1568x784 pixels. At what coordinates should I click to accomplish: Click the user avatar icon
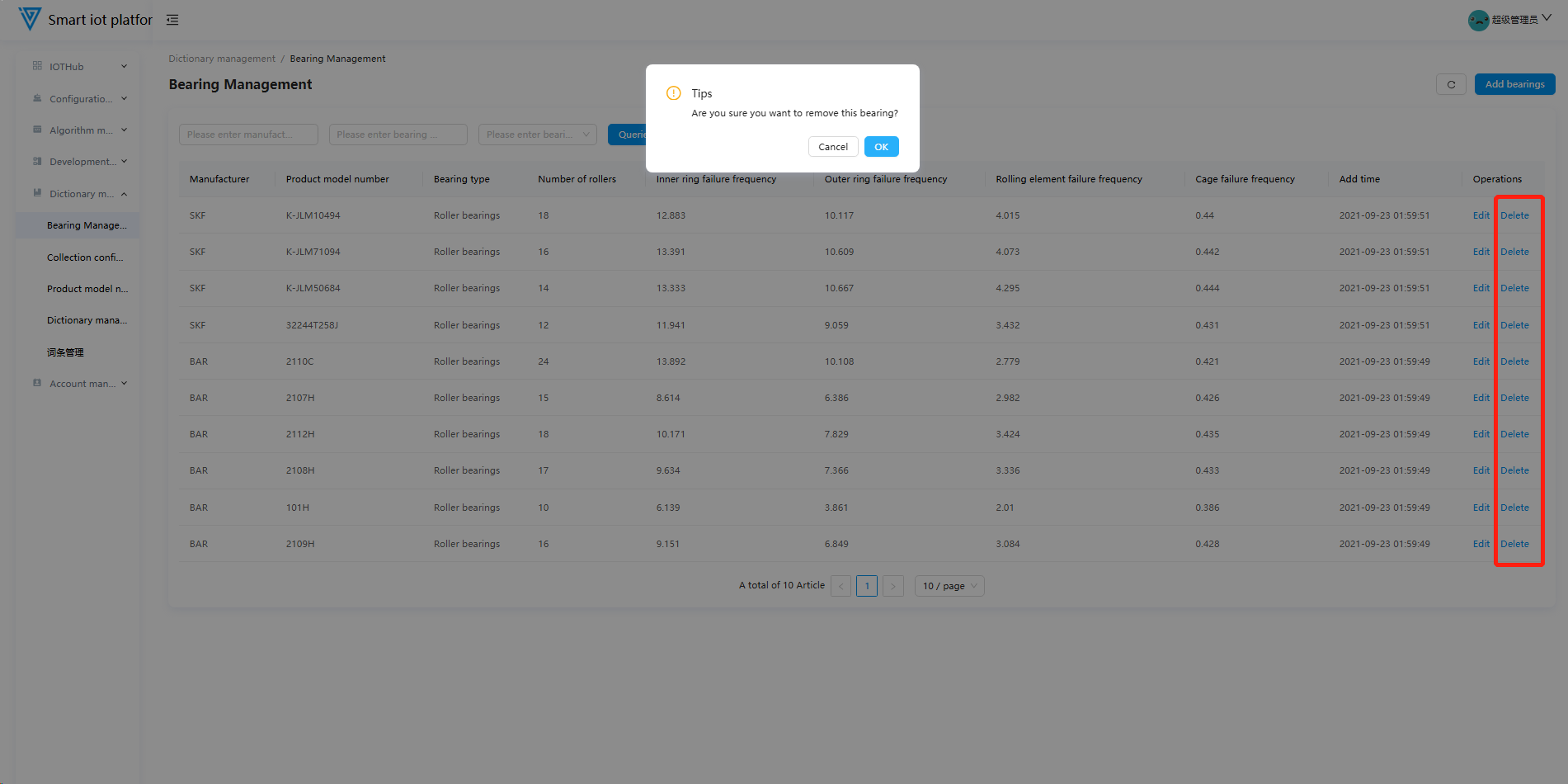(1478, 20)
